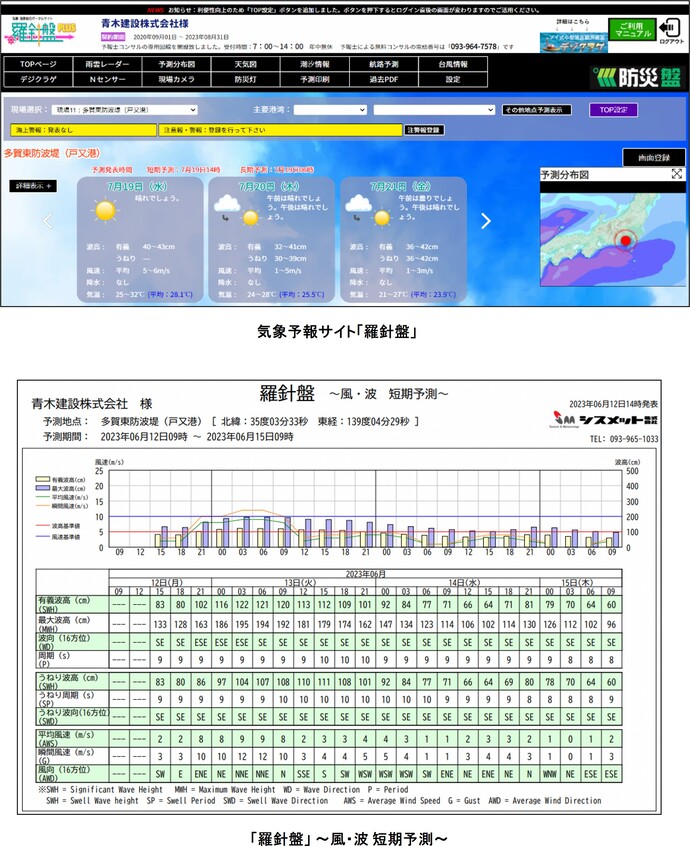The width and height of the screenshot is (690, 846).
Task: Click the 画面登録 button
Action: pyautogui.click(x=654, y=158)
